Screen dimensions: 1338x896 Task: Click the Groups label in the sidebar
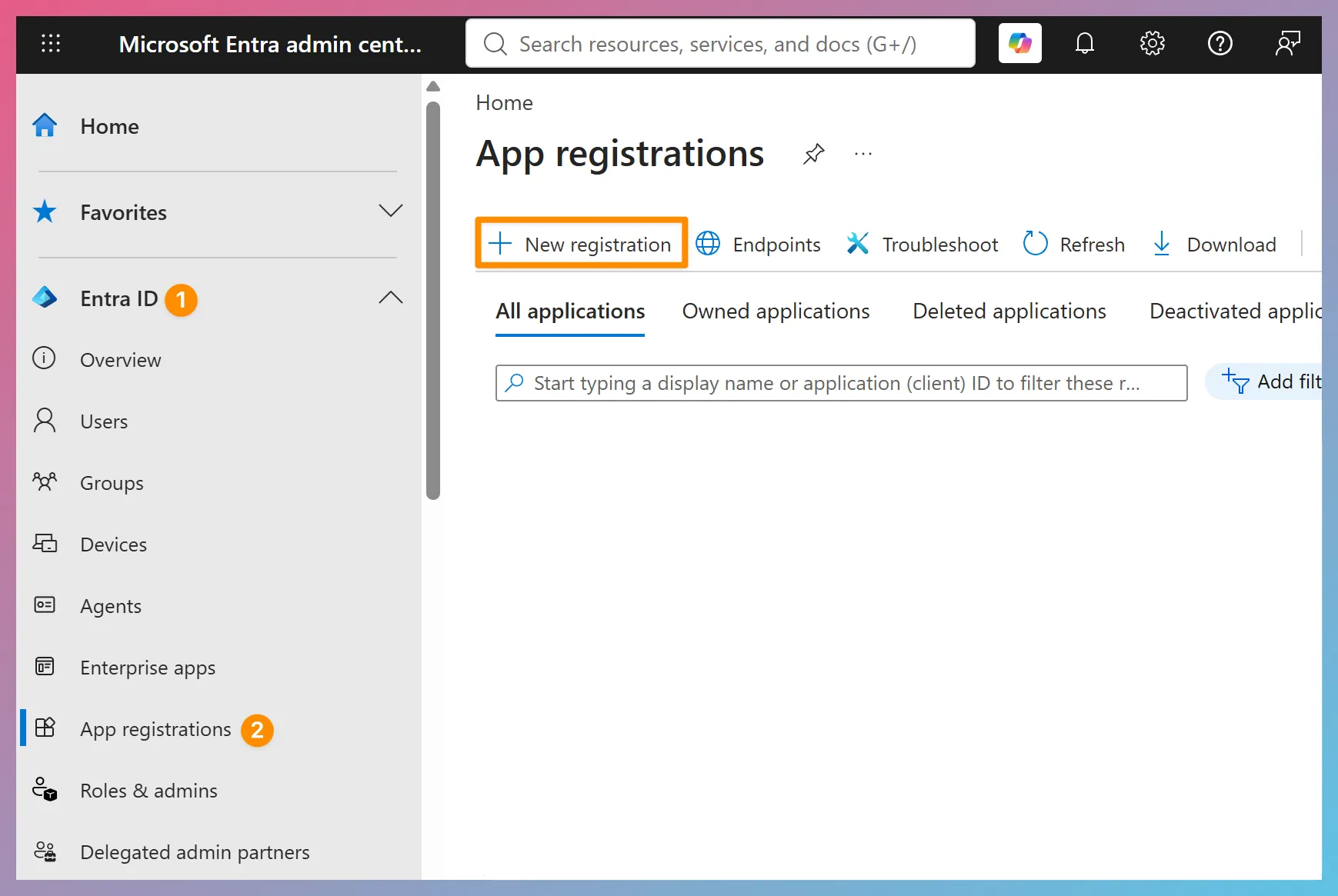click(x=112, y=483)
